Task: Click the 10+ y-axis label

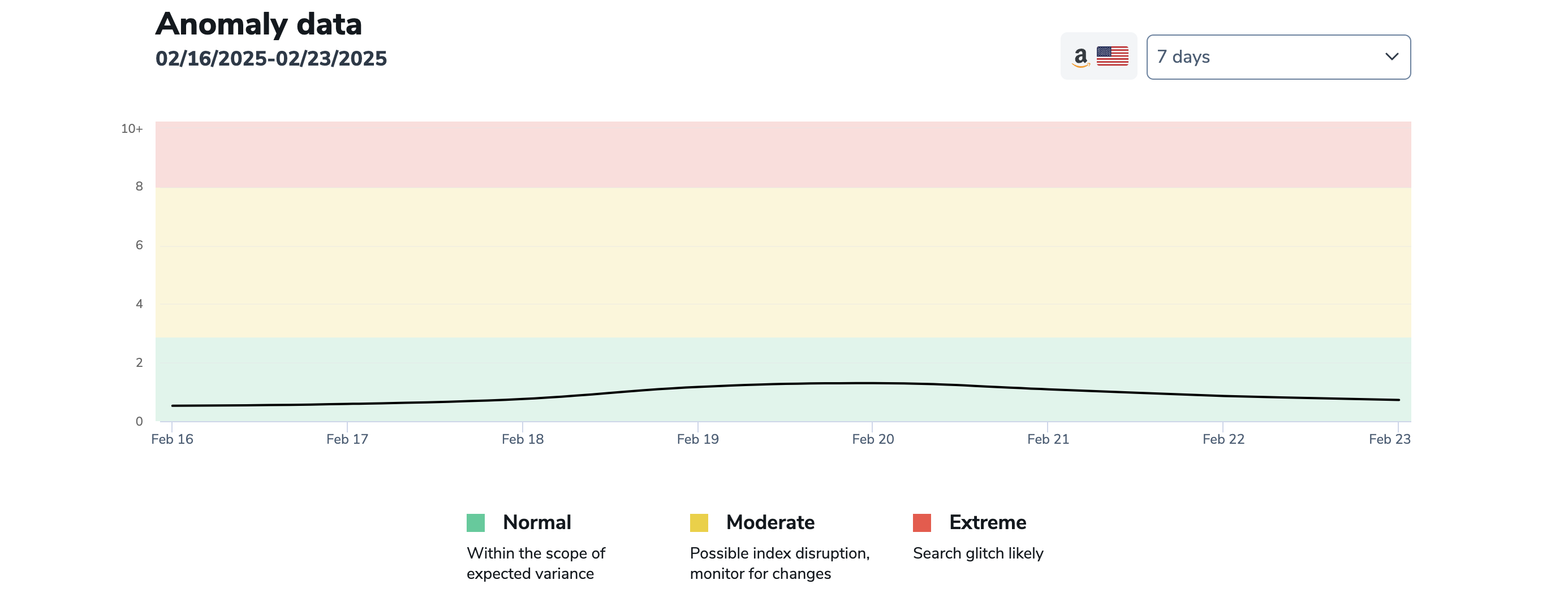Action: coord(131,129)
